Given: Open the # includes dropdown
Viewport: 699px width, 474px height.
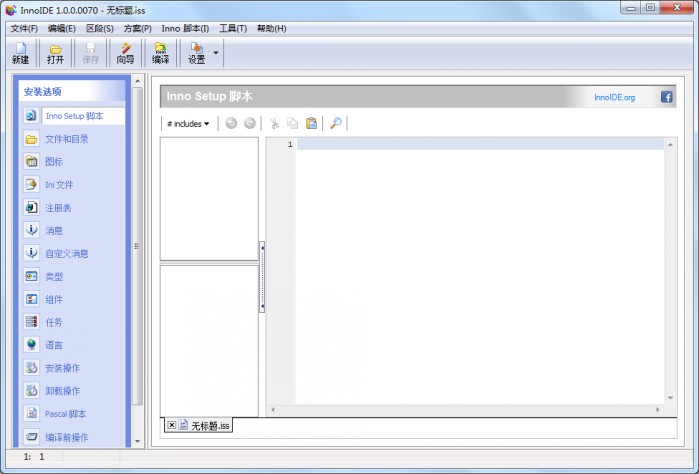Looking at the screenshot, I should (188, 124).
